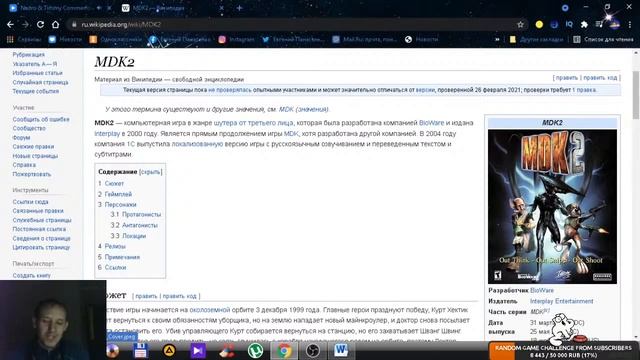Open a new browser tab
640x360 pixels.
(x=240, y=8)
